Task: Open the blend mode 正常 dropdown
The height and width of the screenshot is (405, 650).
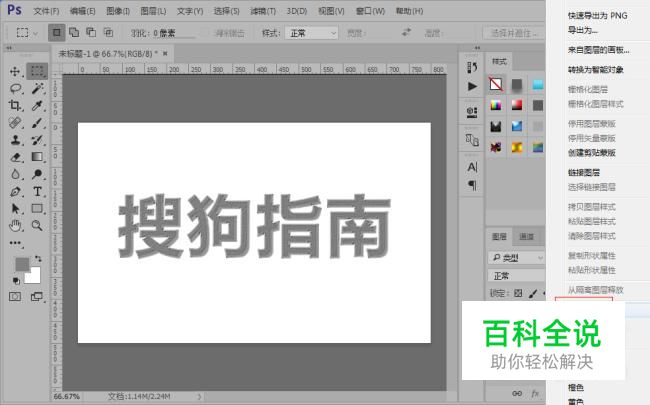Action: 517,276
